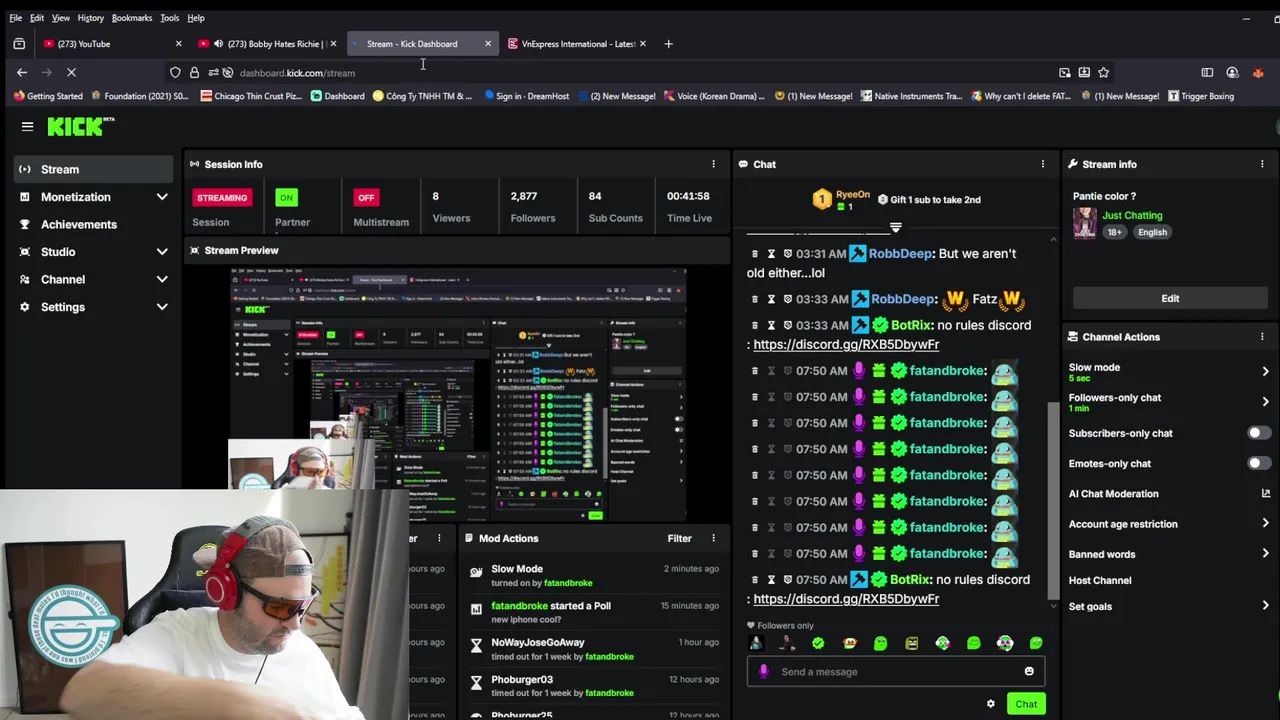
Task: Open Stream info panel options
Action: pyautogui.click(x=1262, y=164)
